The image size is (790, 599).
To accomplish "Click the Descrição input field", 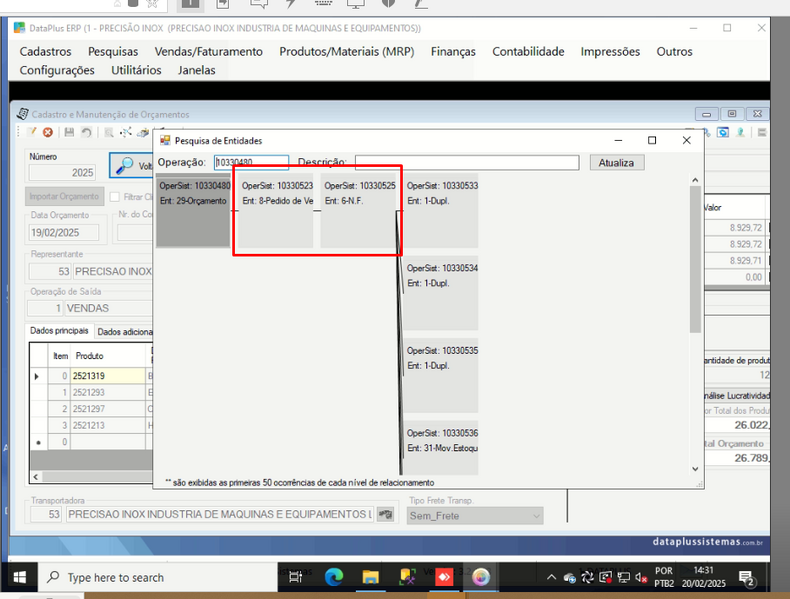I will [x=467, y=162].
